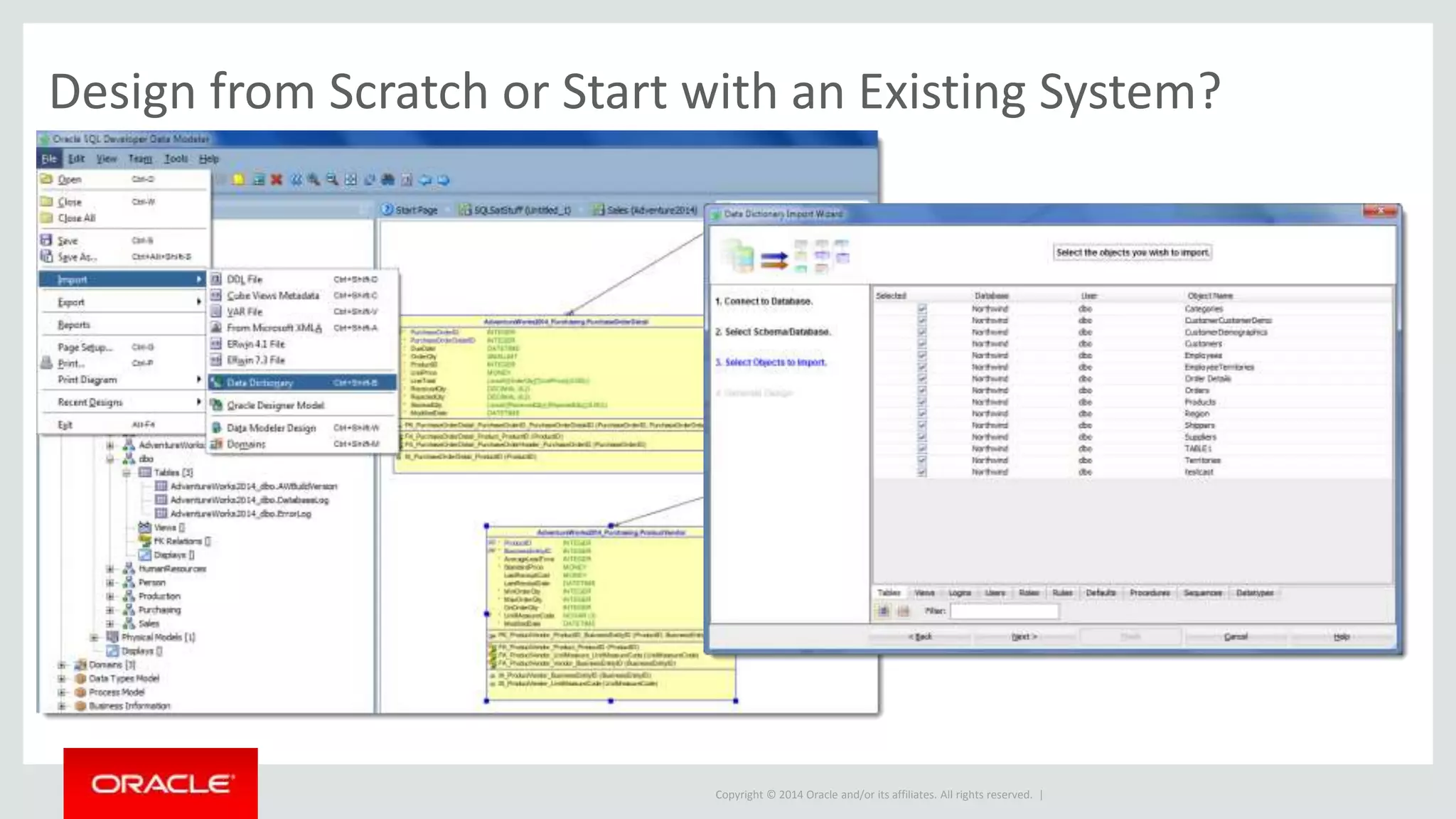
Task: Click the Views node icon in tree
Action: click(x=144, y=528)
